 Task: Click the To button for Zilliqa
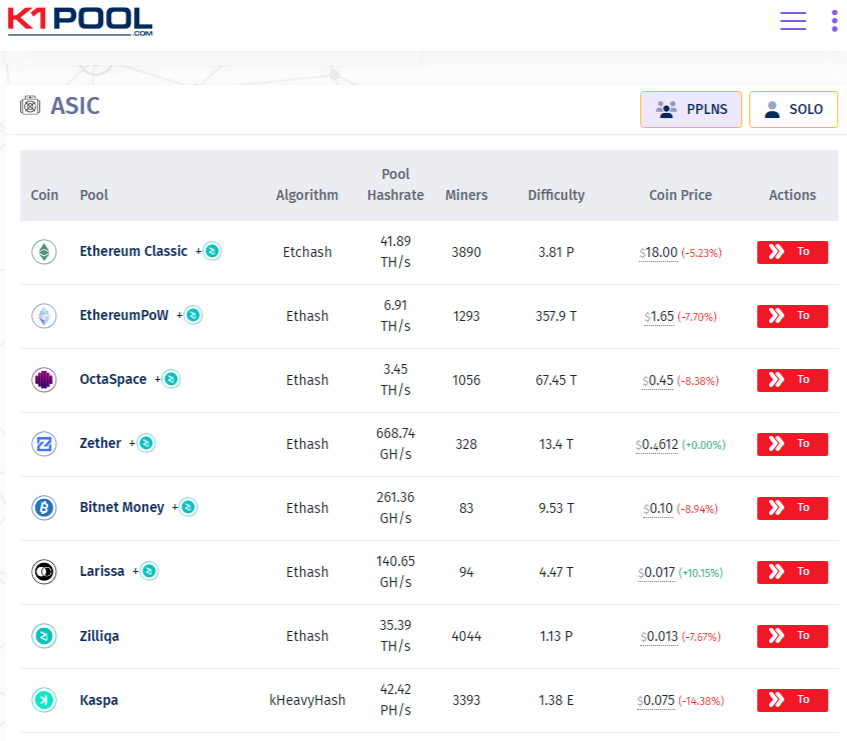click(792, 636)
